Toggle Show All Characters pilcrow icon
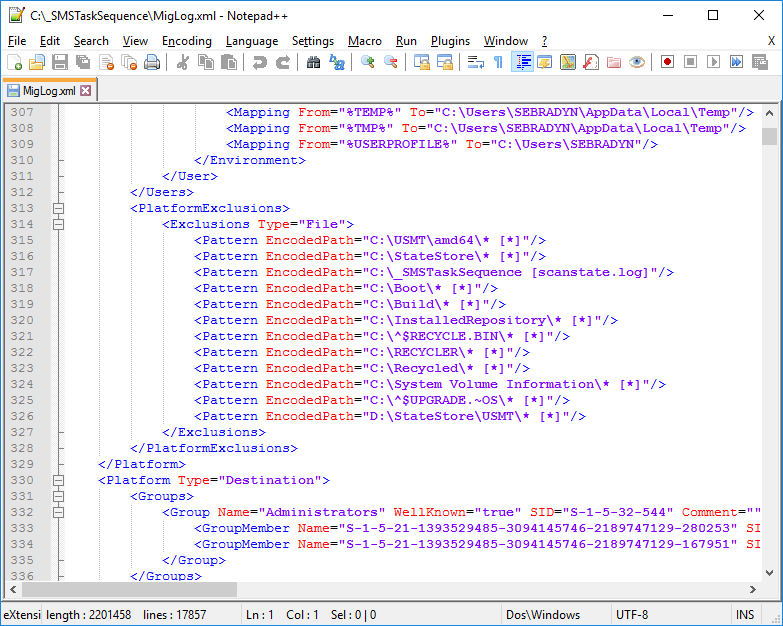The width and height of the screenshot is (783, 626). [x=498, y=62]
